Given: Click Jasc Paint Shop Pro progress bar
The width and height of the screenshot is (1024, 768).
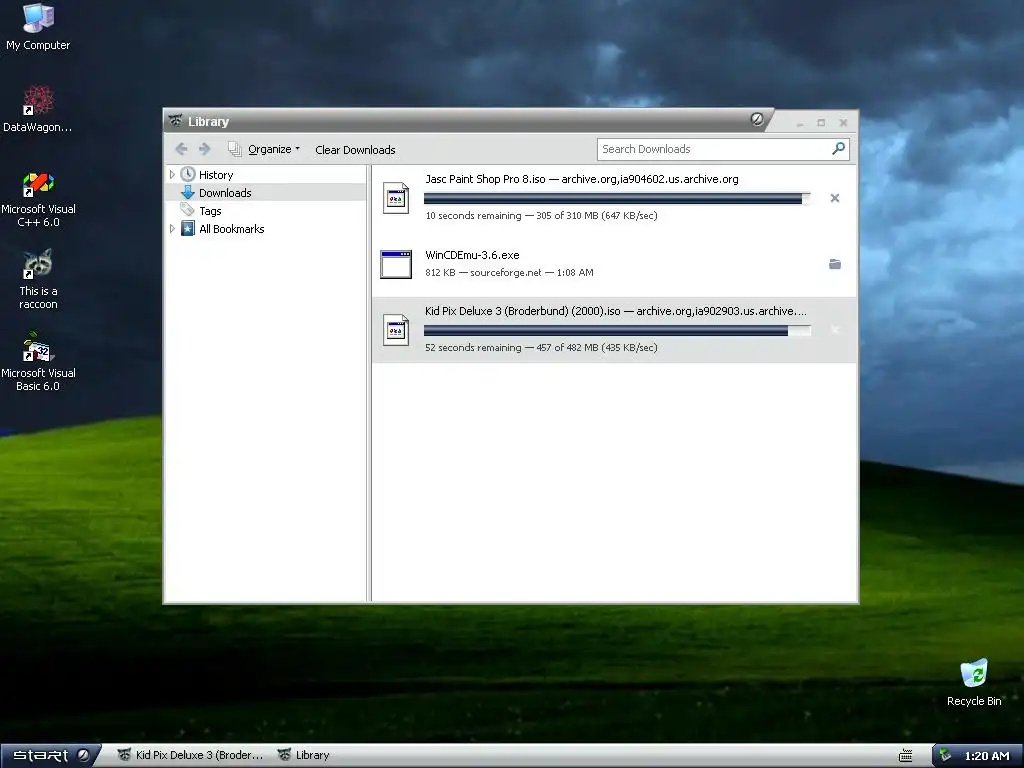Looking at the screenshot, I should tap(617, 198).
